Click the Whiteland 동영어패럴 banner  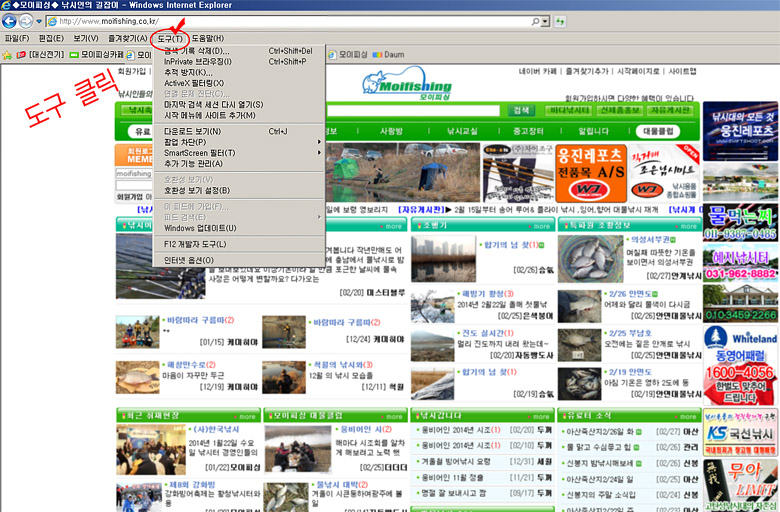click(x=740, y=365)
